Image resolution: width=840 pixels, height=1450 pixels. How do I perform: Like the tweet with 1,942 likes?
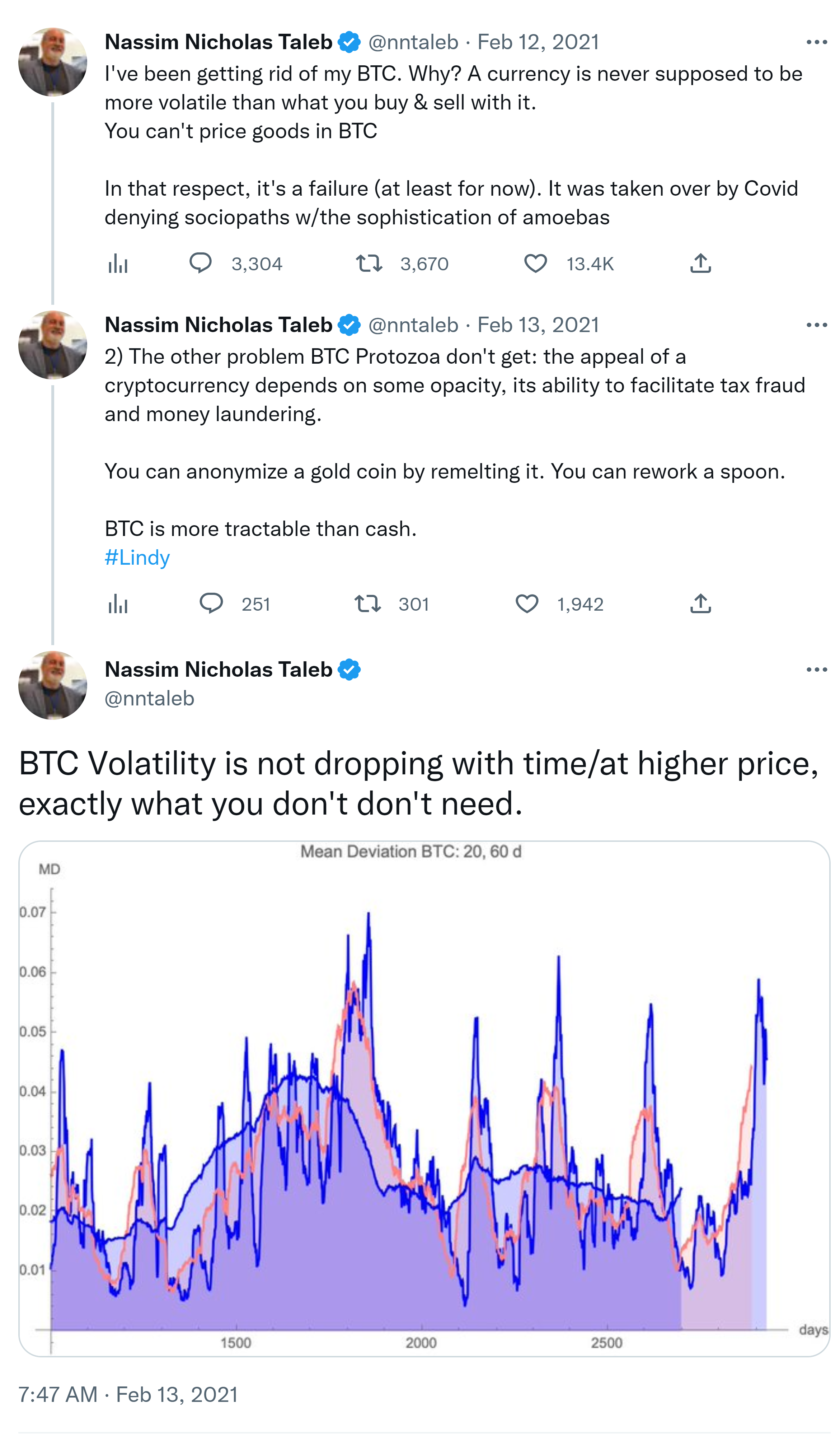coord(527,604)
